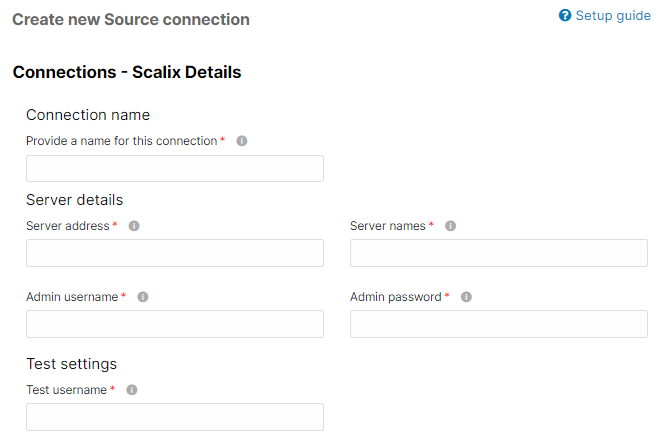Click the question mark help icon

click(x=565, y=16)
